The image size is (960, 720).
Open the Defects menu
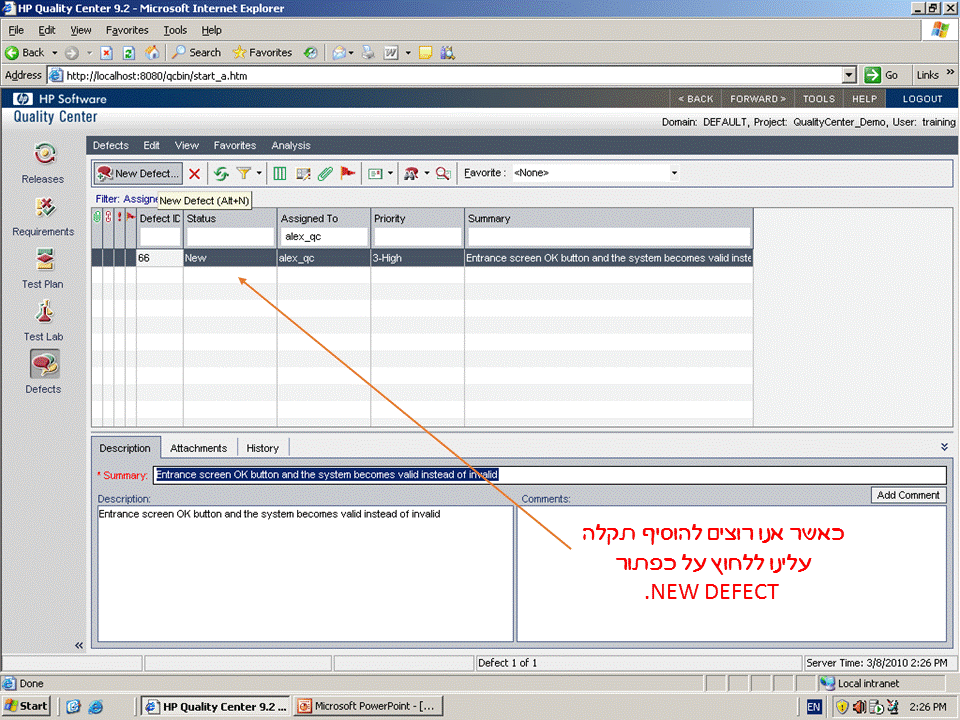point(111,146)
